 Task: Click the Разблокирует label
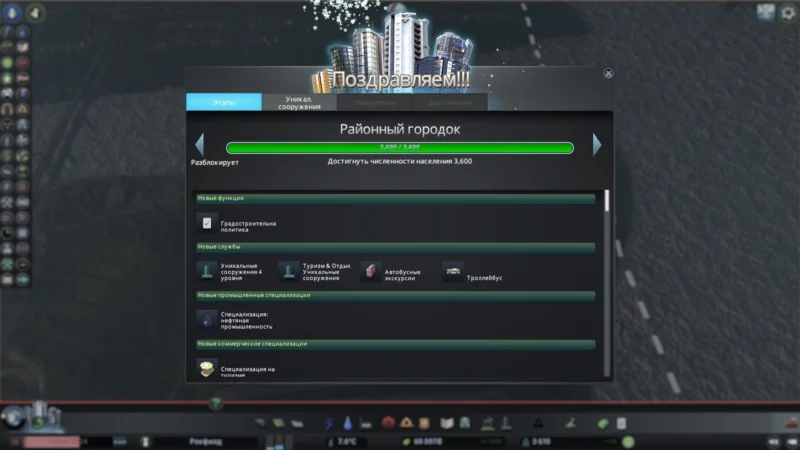[215, 163]
